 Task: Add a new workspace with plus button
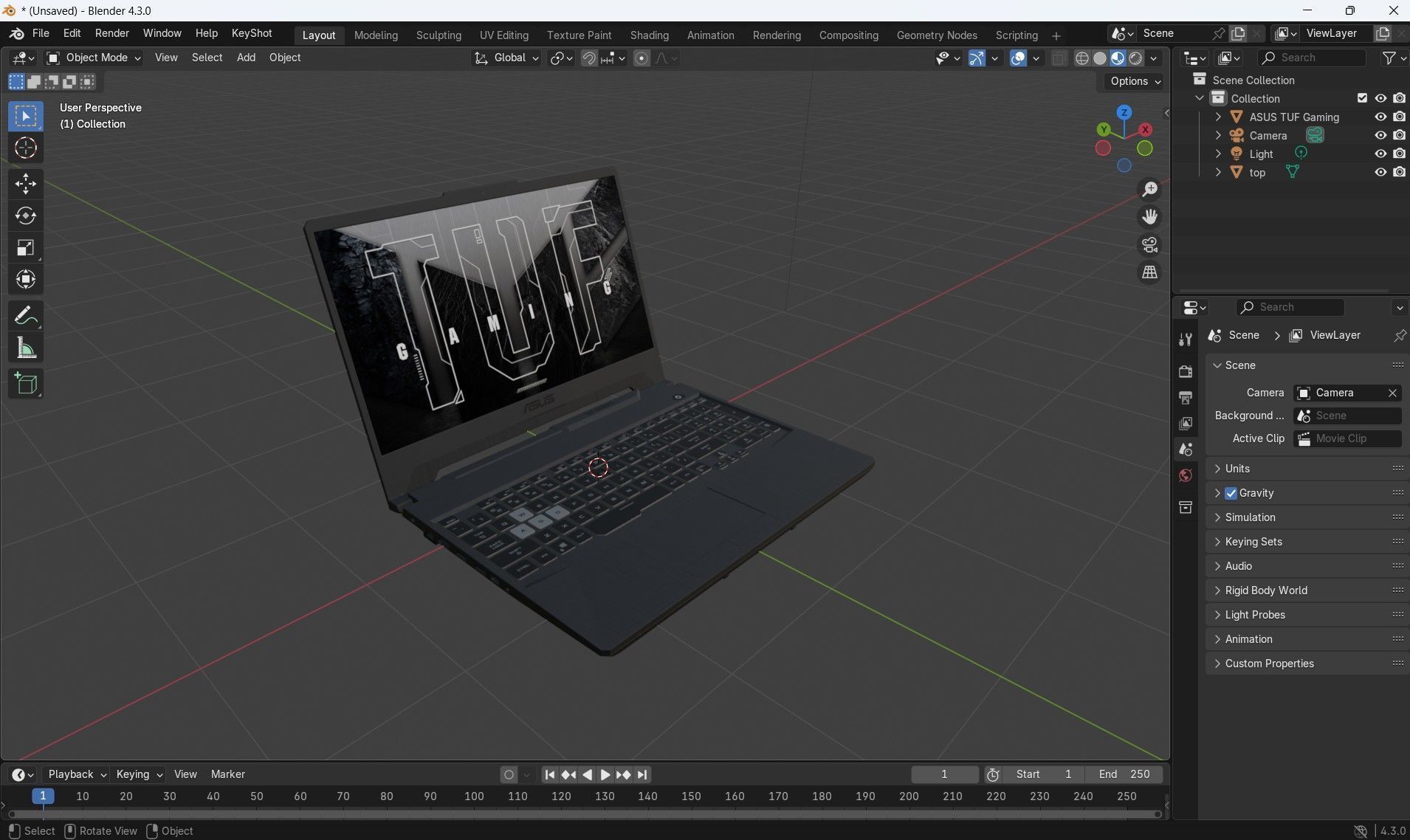tap(1056, 35)
